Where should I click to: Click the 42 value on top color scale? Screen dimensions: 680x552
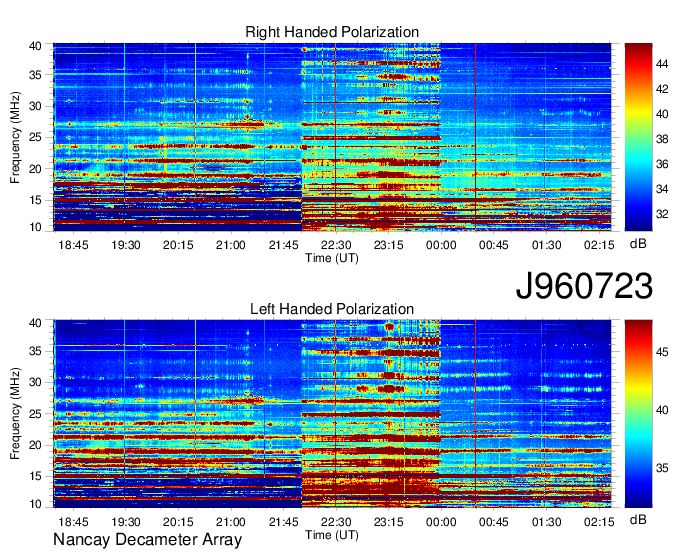point(662,89)
